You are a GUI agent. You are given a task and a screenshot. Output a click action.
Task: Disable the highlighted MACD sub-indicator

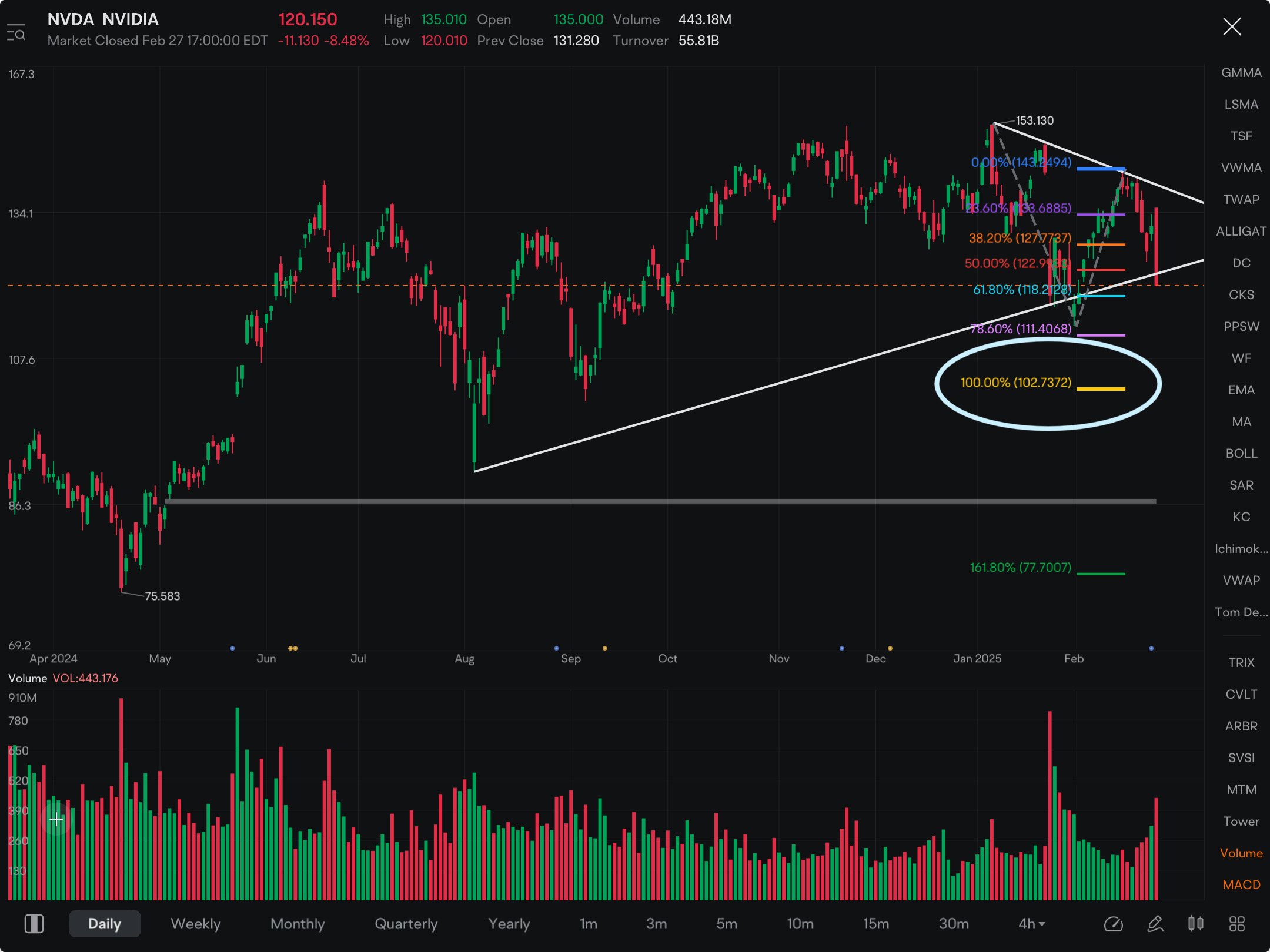click(1241, 885)
